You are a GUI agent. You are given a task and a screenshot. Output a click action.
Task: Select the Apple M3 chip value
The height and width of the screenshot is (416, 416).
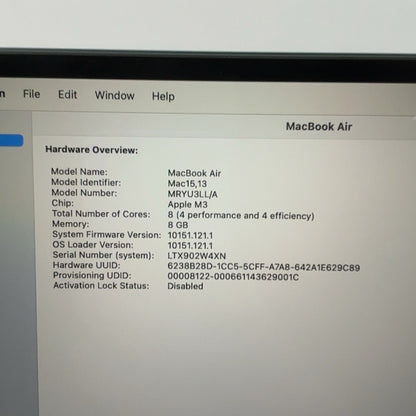188,204
